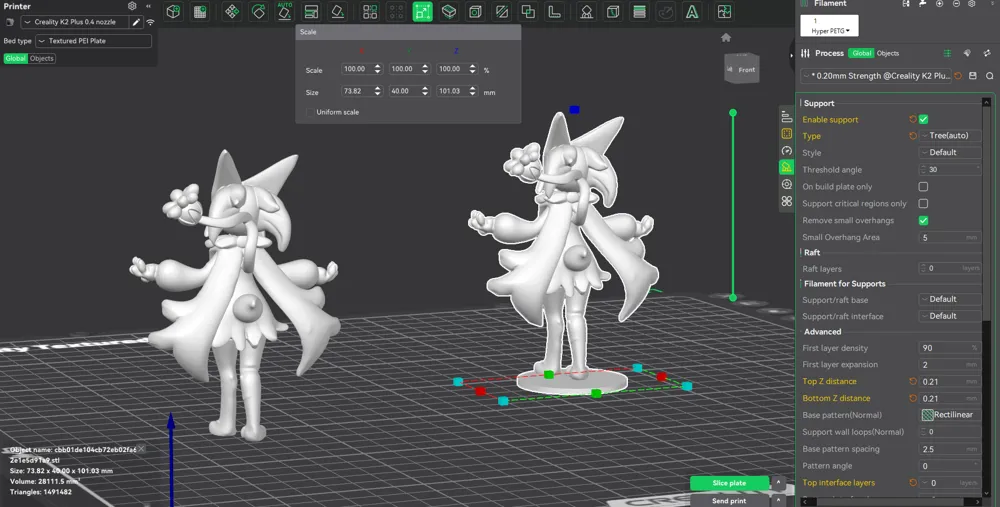The width and height of the screenshot is (1000, 507).
Task: Open the Bed type Textured PEI Plate dropdown
Action: coord(93,41)
